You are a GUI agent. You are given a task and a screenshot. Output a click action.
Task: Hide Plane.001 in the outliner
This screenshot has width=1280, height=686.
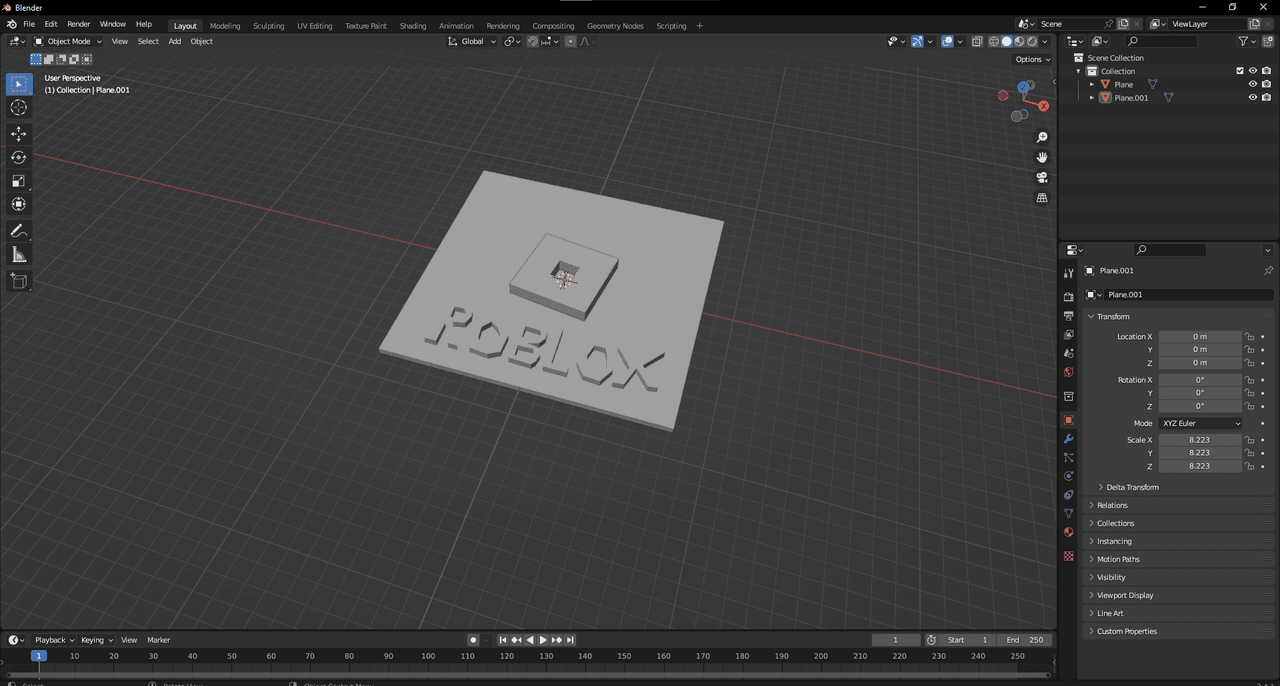pyautogui.click(x=1252, y=98)
